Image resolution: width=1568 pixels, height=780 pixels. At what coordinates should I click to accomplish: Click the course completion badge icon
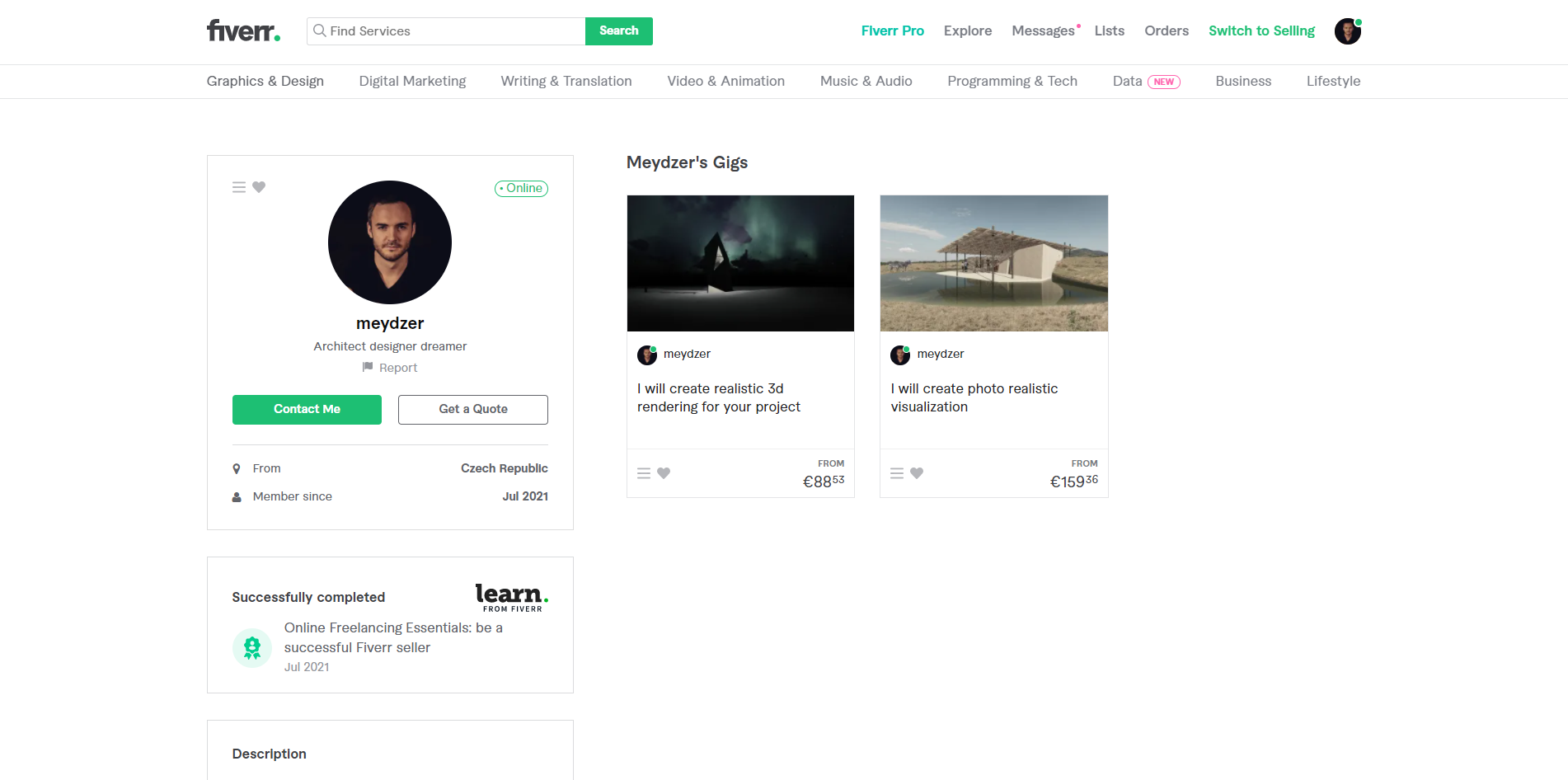pyautogui.click(x=252, y=648)
